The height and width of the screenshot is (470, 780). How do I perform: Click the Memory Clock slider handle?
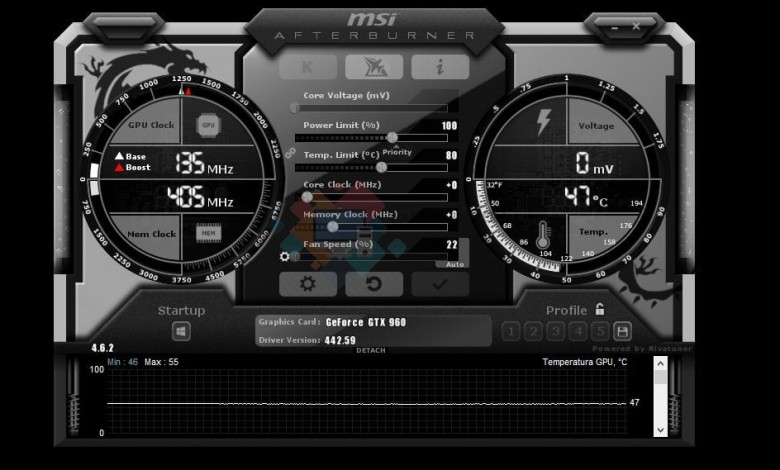[x=332, y=227]
